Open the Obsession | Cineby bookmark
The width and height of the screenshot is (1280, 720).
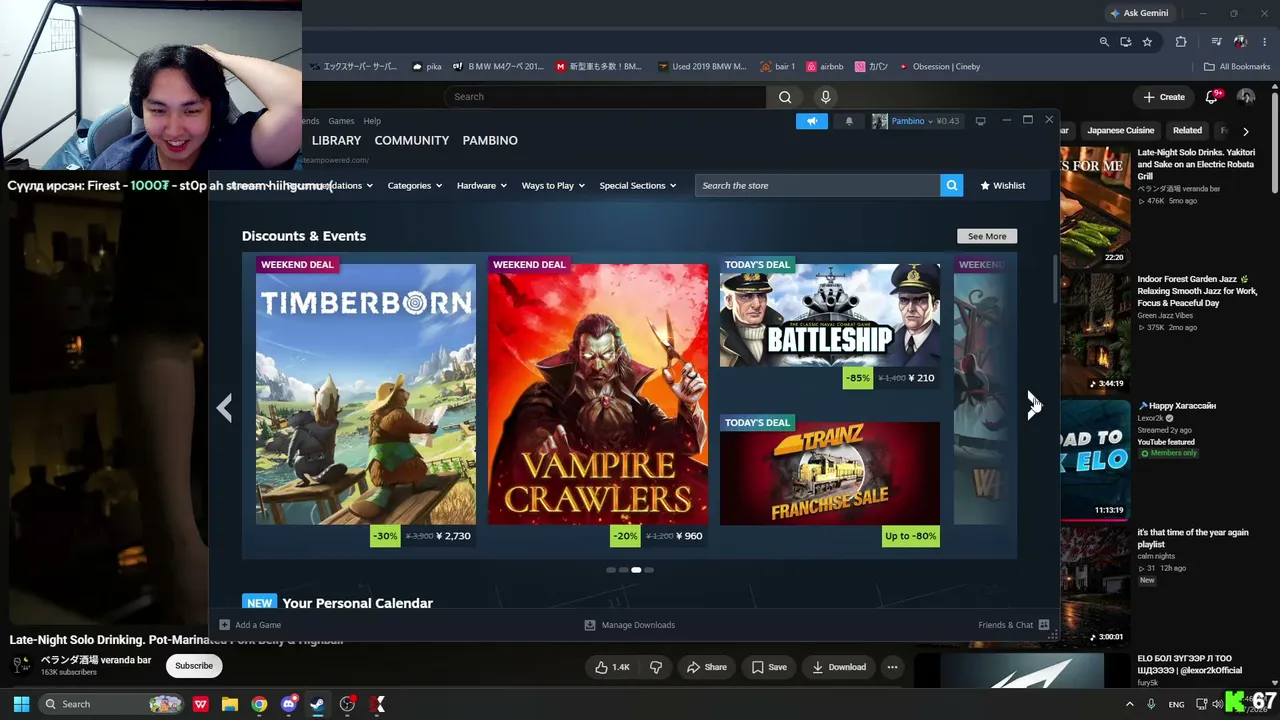(940, 67)
